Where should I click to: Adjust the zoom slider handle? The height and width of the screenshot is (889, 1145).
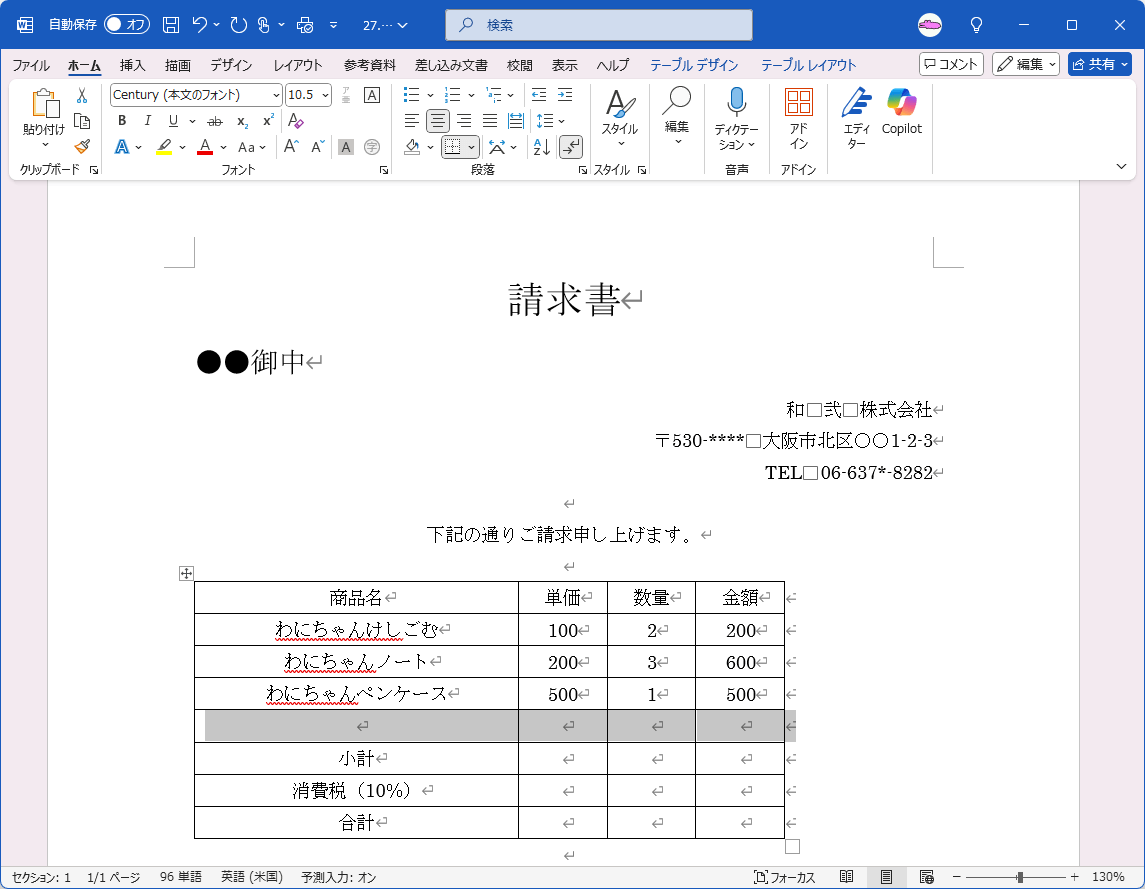tap(1020, 877)
